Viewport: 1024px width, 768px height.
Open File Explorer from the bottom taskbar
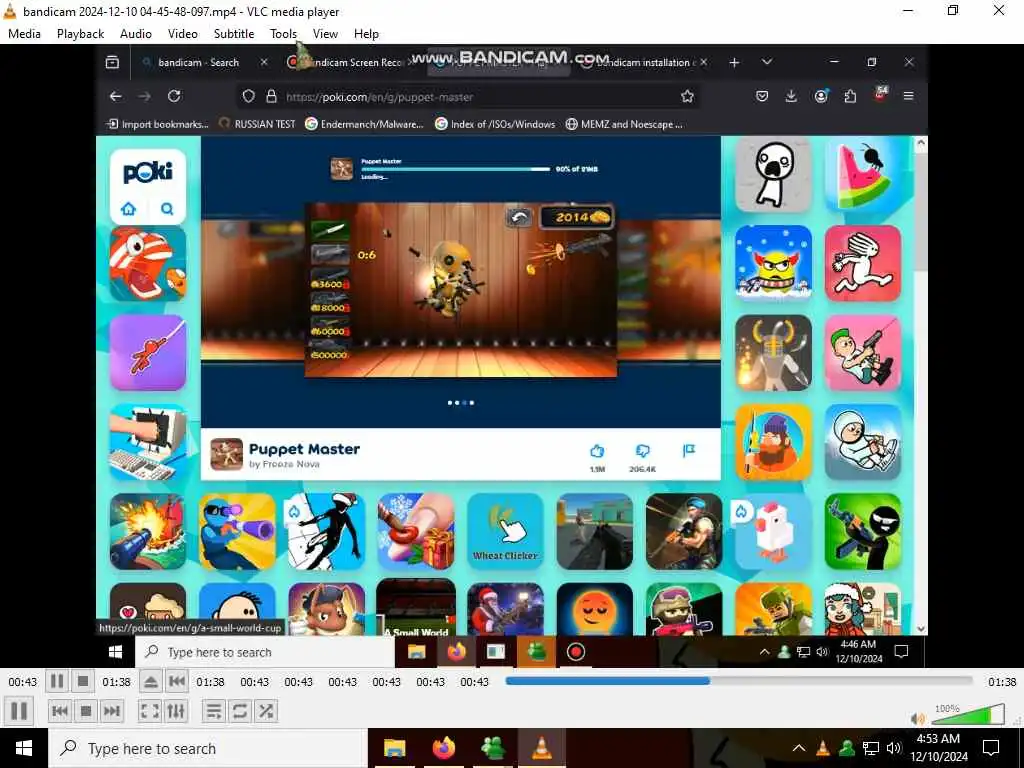pos(394,748)
